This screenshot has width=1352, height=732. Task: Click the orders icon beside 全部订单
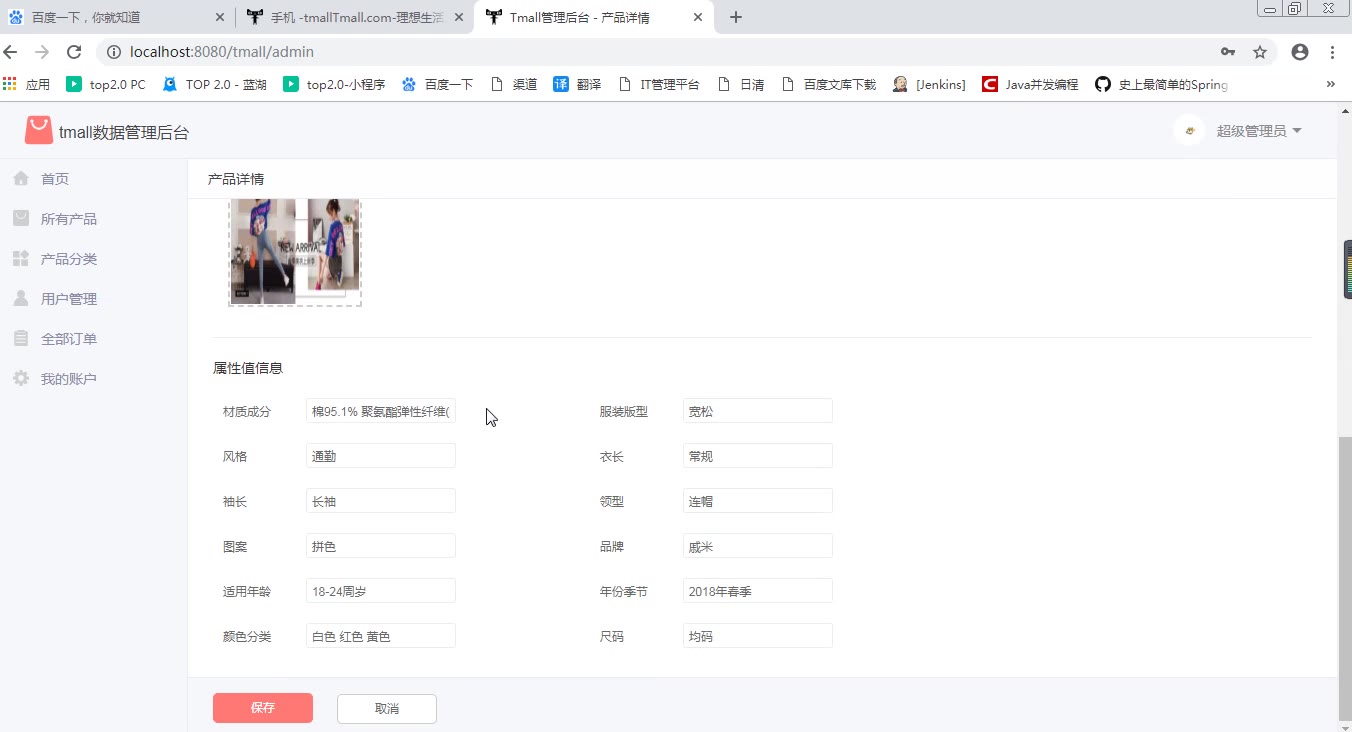pyautogui.click(x=21, y=339)
